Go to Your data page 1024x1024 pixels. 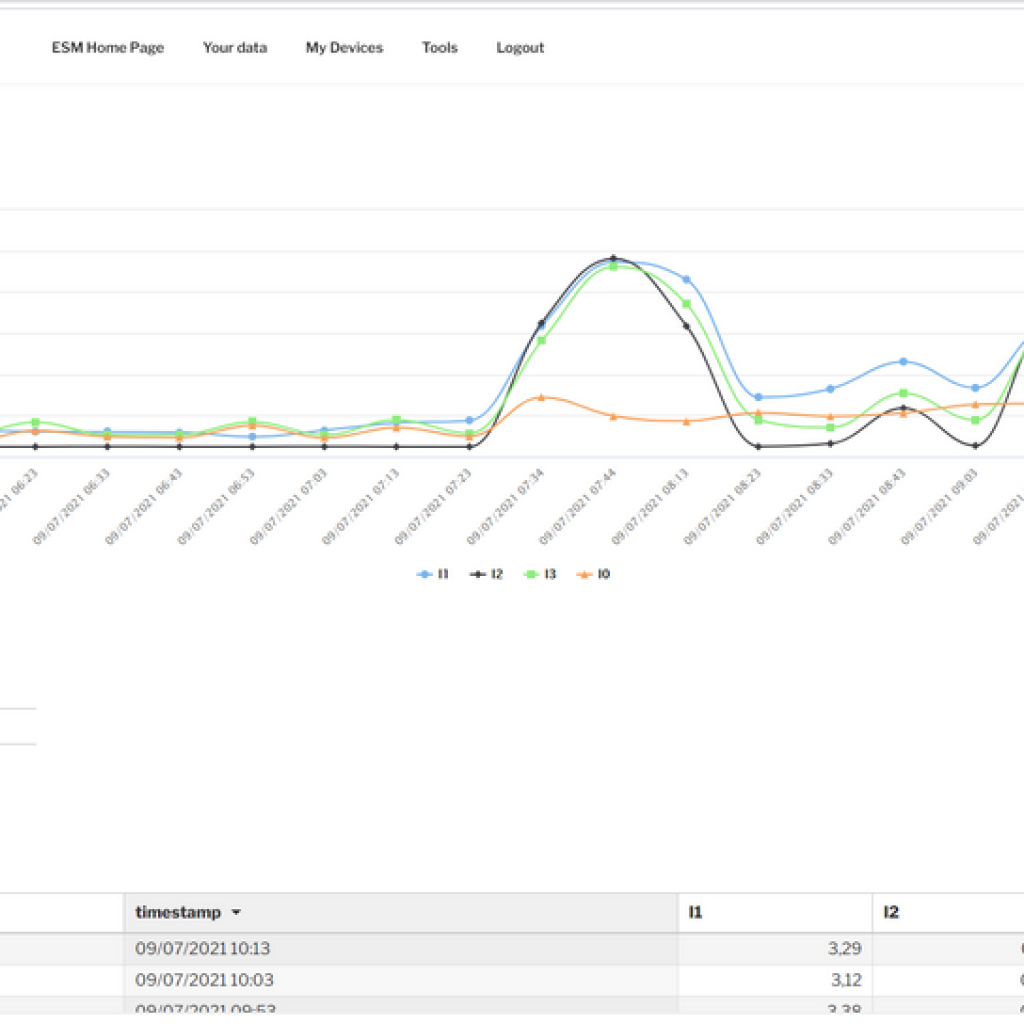click(x=234, y=48)
